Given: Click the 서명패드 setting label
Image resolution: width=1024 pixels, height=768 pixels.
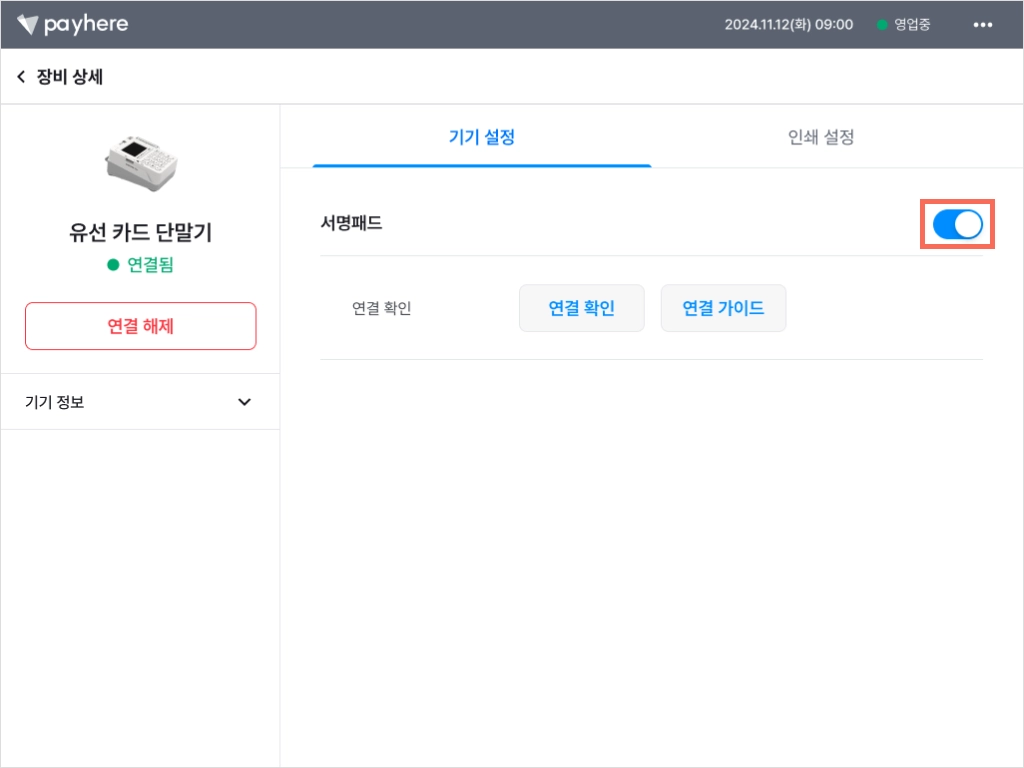Looking at the screenshot, I should tap(351, 223).
